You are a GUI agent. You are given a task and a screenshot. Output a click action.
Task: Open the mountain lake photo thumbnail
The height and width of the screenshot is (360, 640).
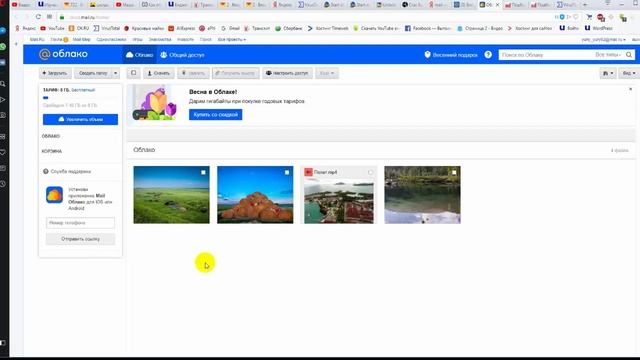422,195
